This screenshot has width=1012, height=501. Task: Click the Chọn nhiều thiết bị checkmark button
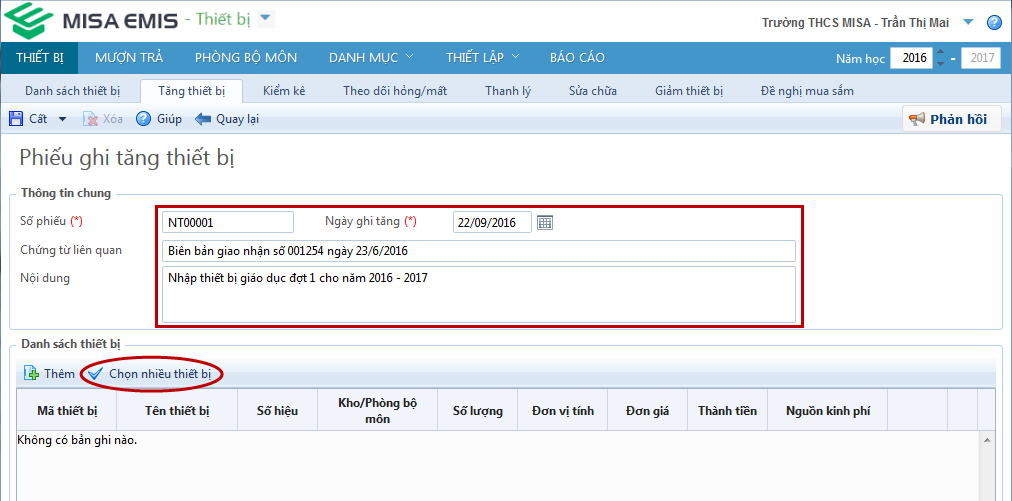[x=152, y=373]
